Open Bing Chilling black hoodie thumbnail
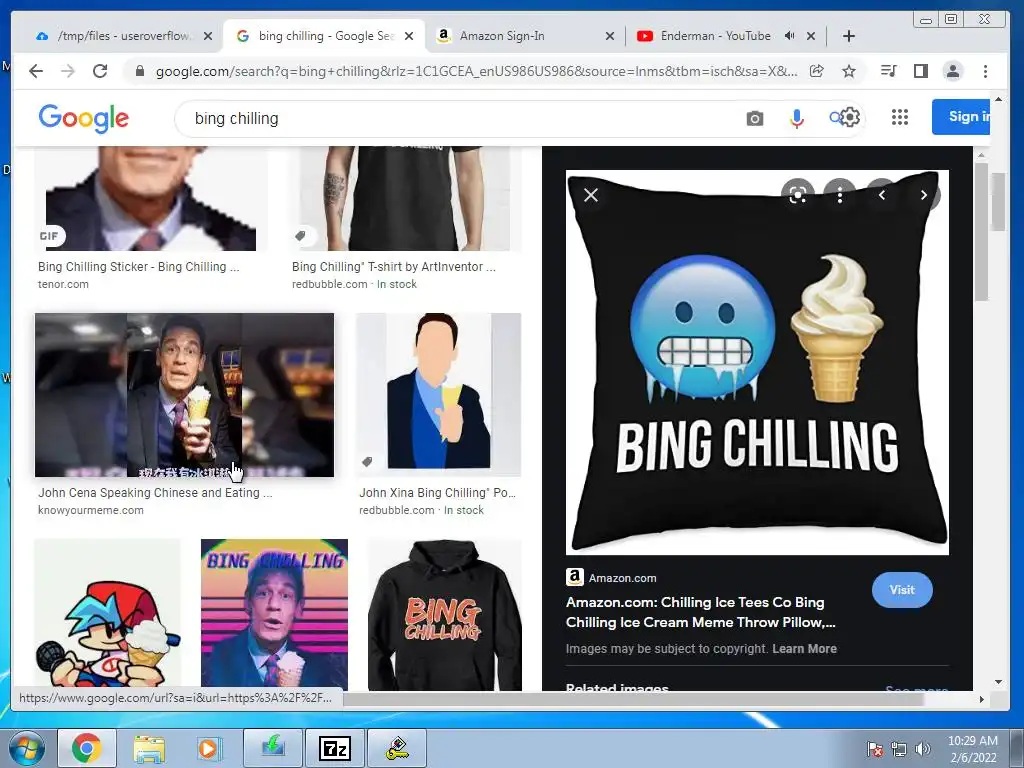Image resolution: width=1024 pixels, height=768 pixels. 445,615
